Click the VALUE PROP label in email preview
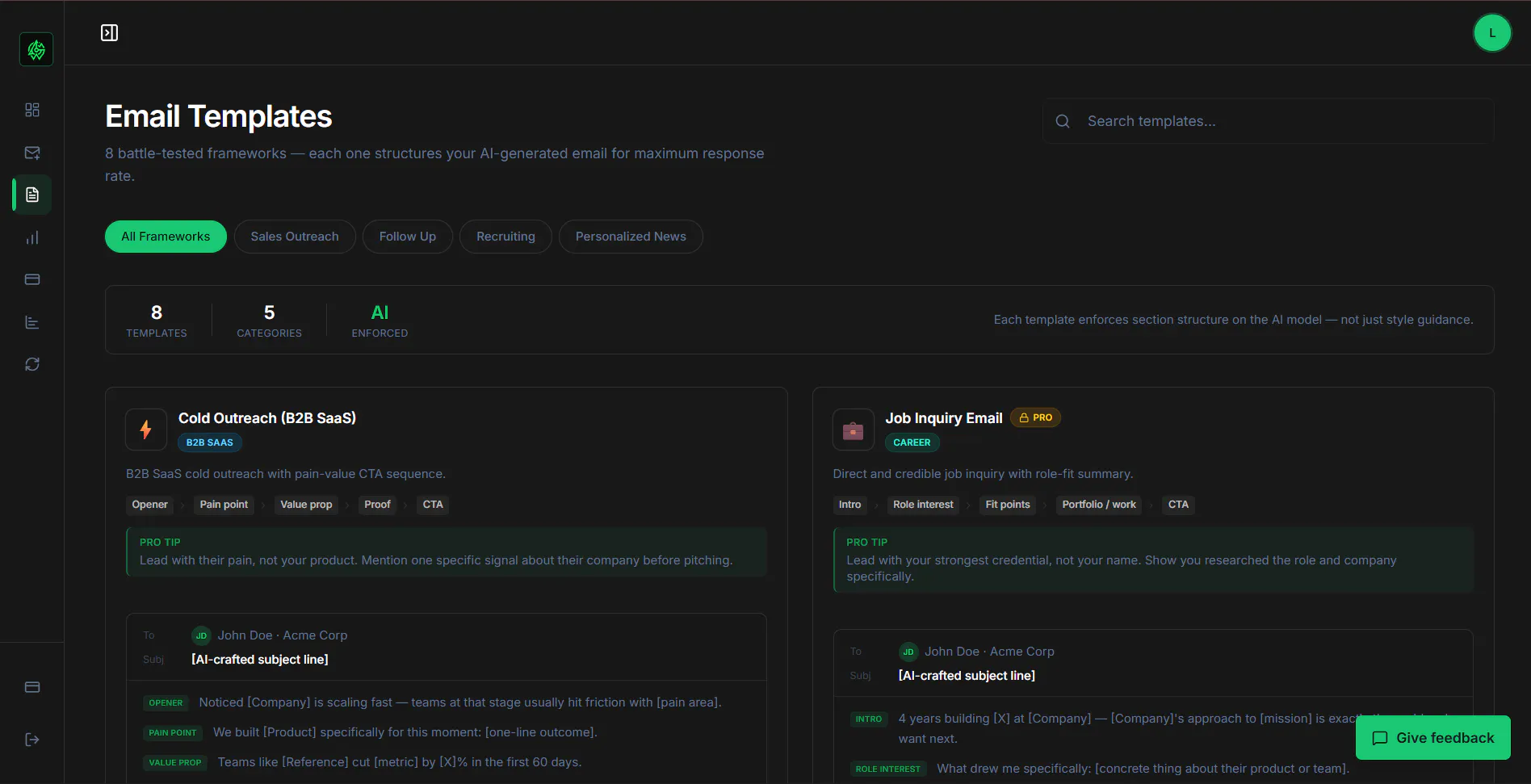The height and width of the screenshot is (784, 1531). click(x=175, y=763)
